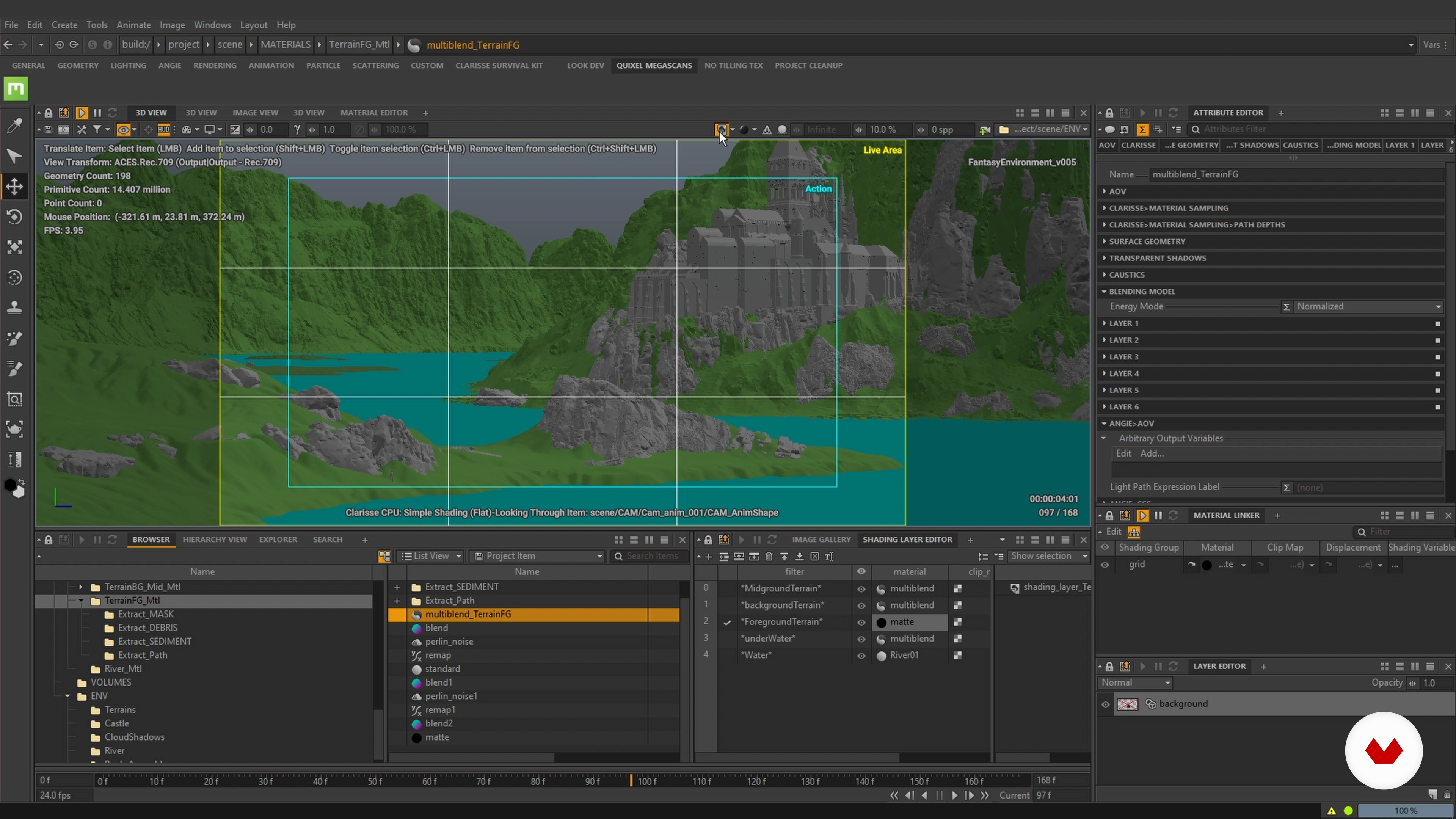Open the List View dropdown in browser
1456x819 pixels.
click(431, 556)
